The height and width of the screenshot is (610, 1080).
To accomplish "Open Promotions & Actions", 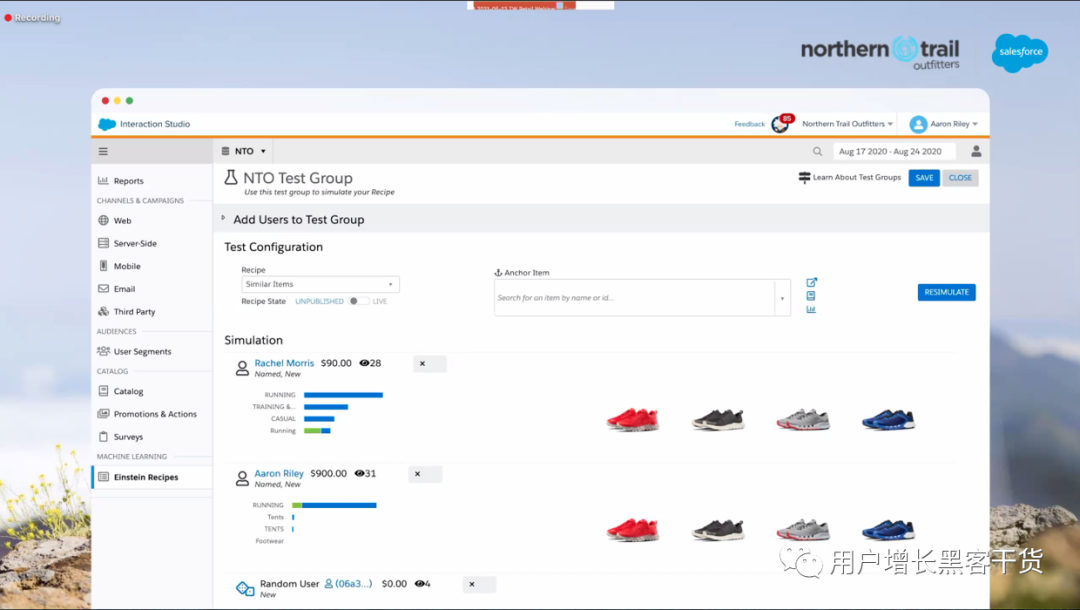I will click(x=155, y=414).
